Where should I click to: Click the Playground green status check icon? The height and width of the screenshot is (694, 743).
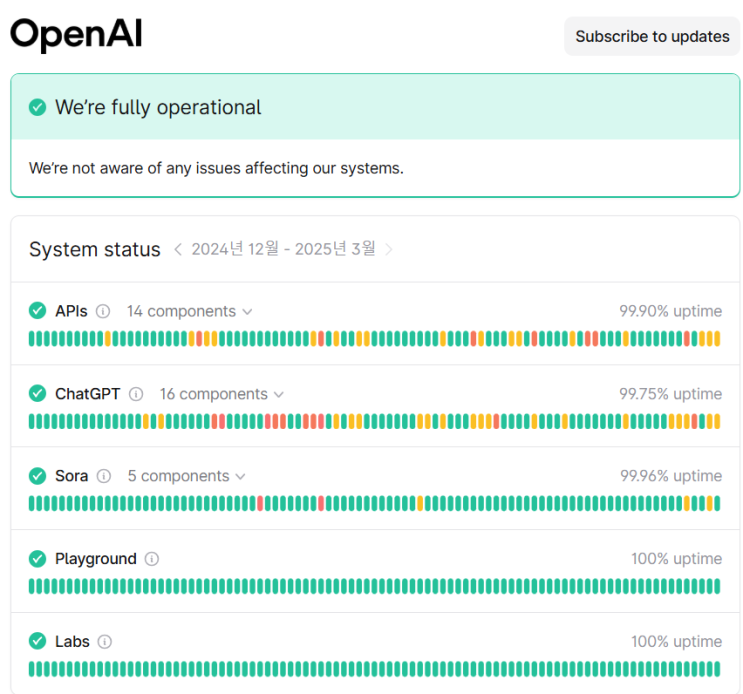coord(37,559)
